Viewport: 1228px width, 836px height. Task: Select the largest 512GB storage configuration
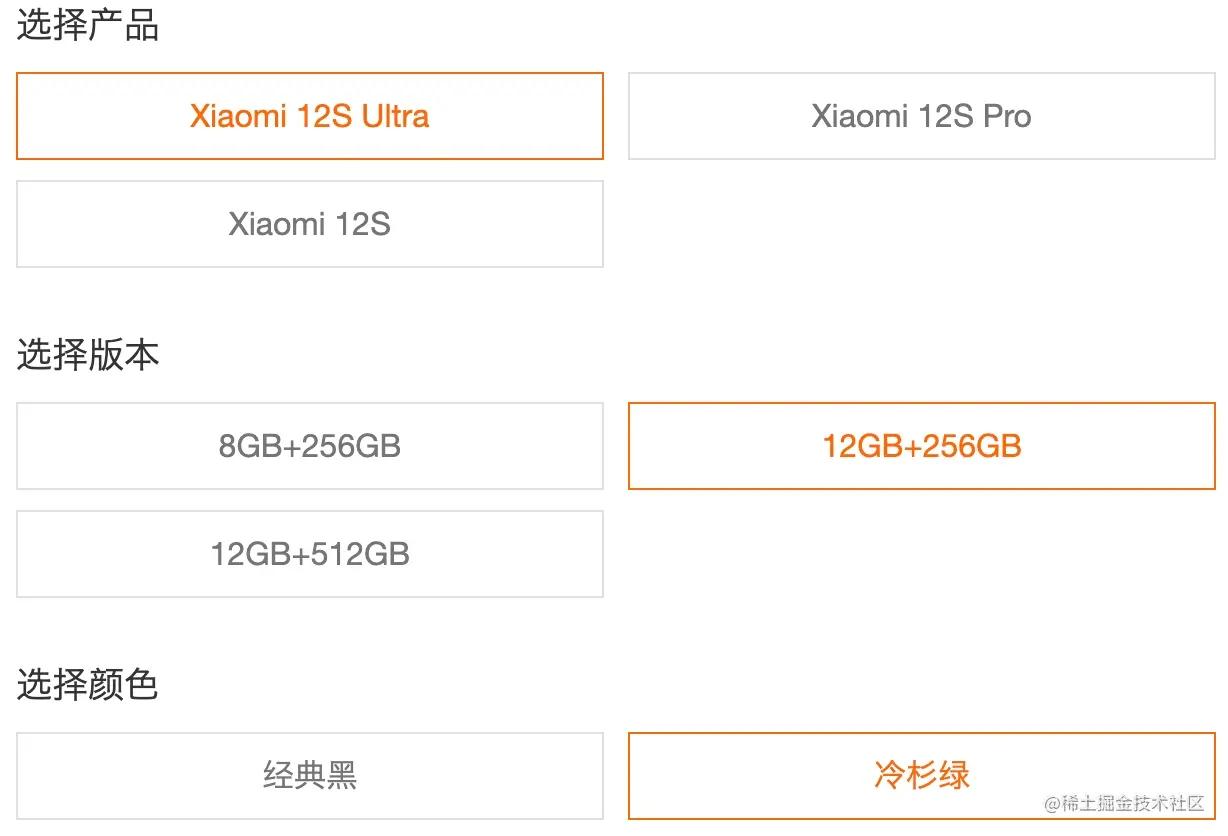click(x=310, y=554)
